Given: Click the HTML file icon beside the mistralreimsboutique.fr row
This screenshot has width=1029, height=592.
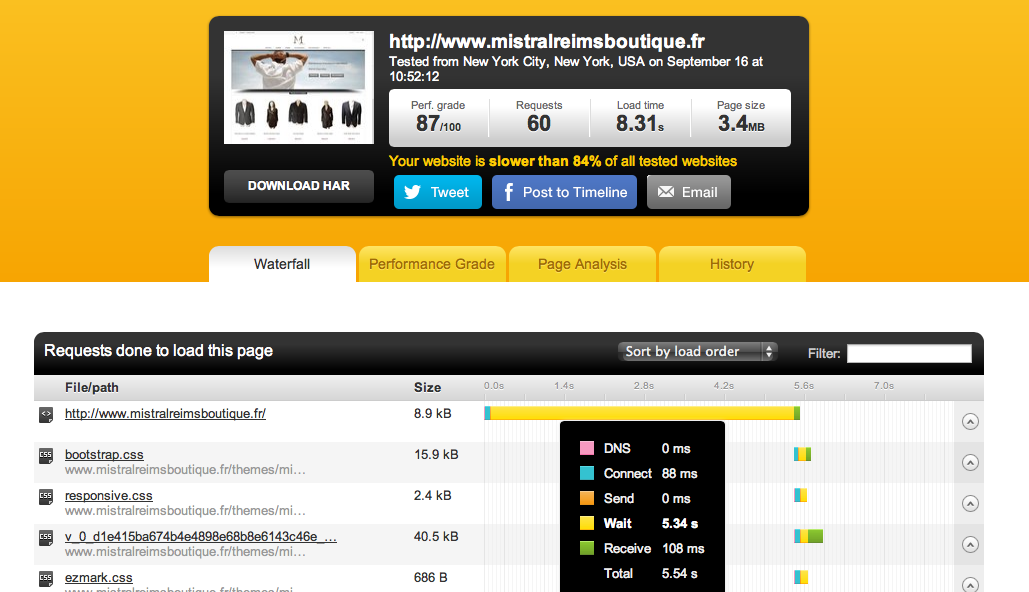Looking at the screenshot, I should click(46, 415).
